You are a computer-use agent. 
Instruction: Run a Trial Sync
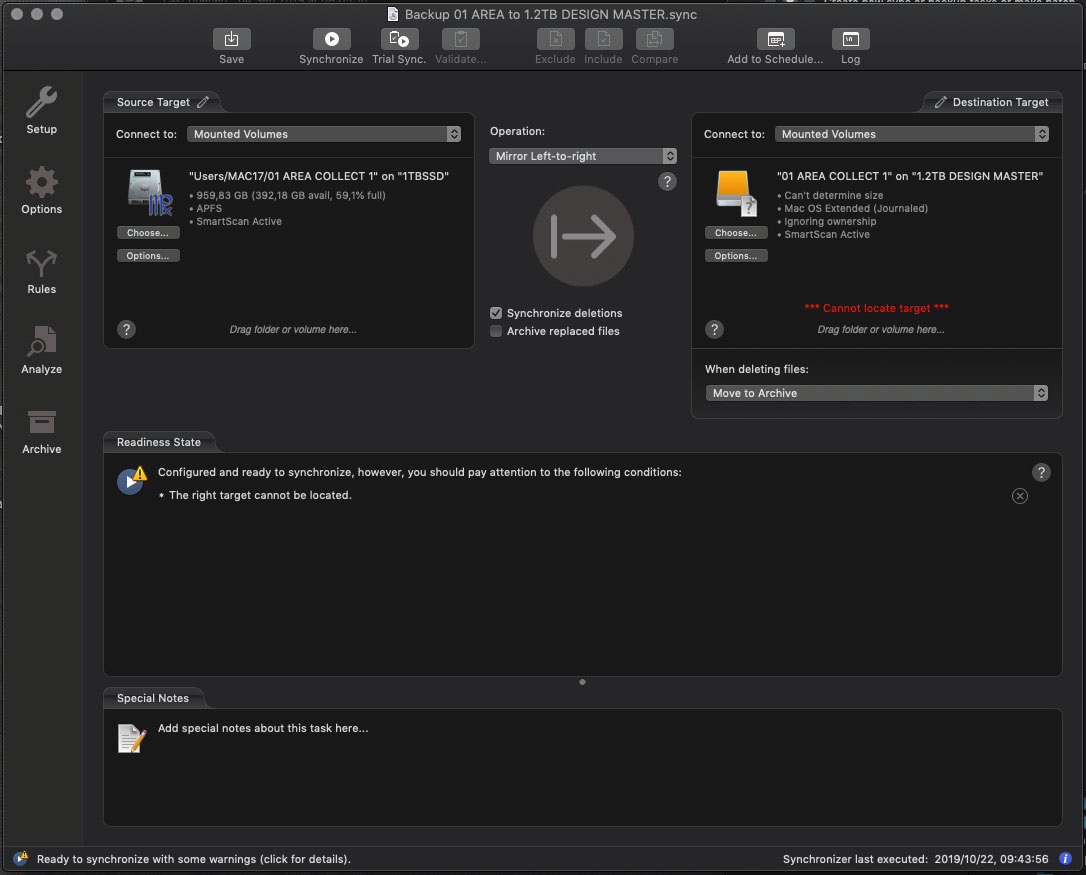pos(398,40)
